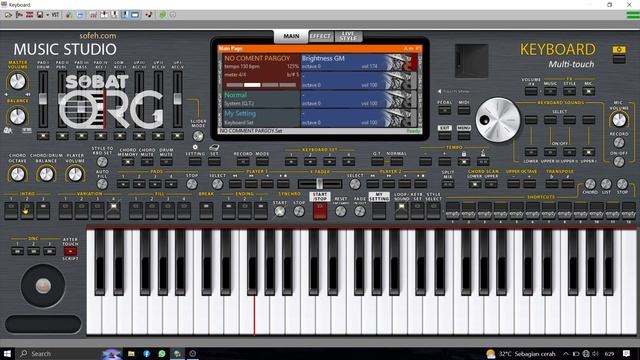640x360 pixels.
Task: Toggle Loop/Sound button
Action: [401, 211]
